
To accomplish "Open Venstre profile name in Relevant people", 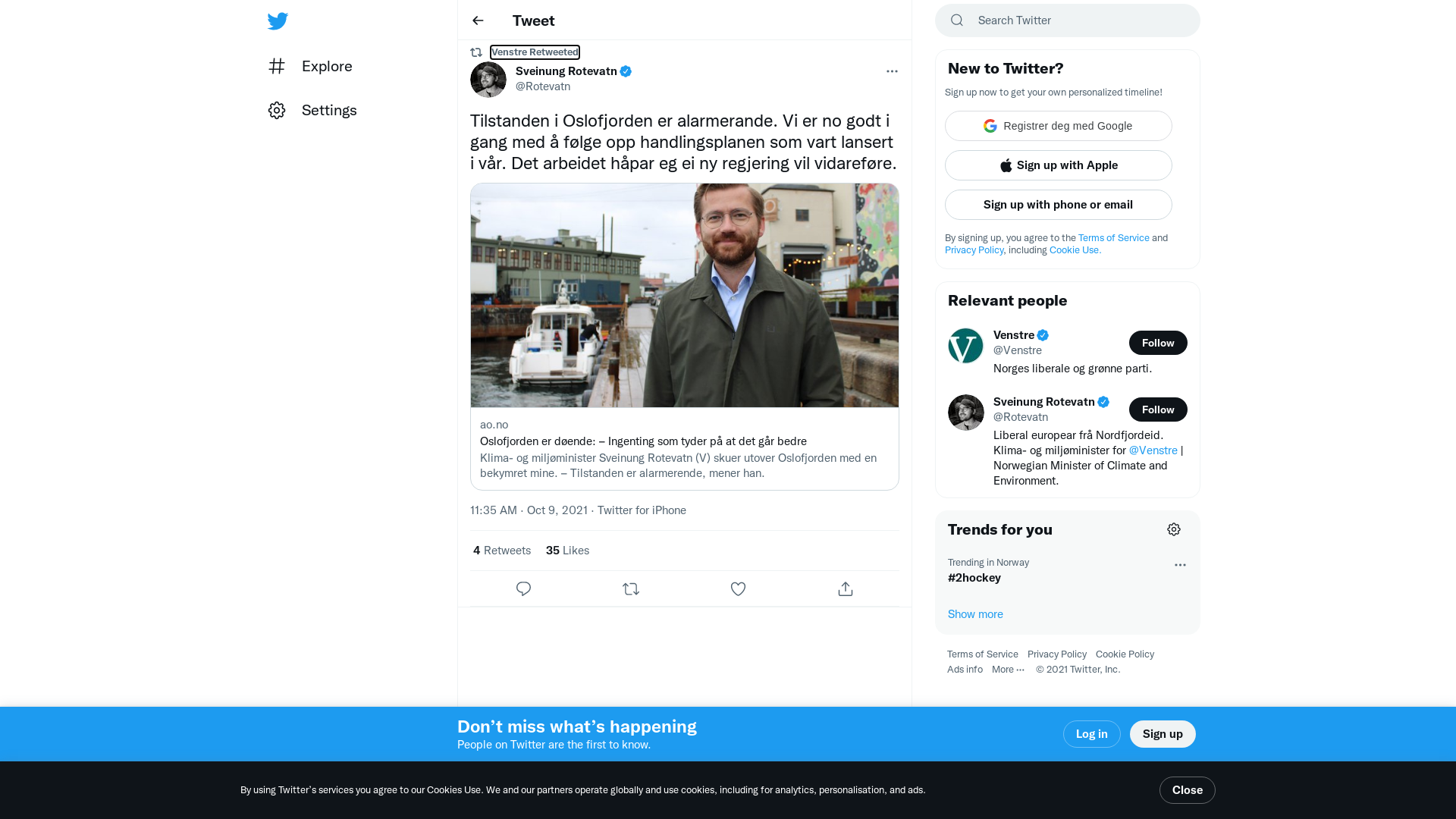I will pos(1014,335).
